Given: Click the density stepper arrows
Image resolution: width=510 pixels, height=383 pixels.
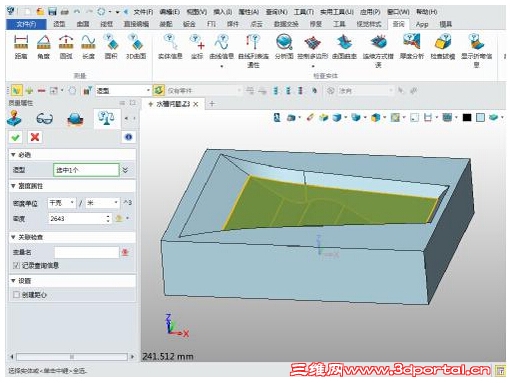Looking at the screenshot, I should 108,219.
